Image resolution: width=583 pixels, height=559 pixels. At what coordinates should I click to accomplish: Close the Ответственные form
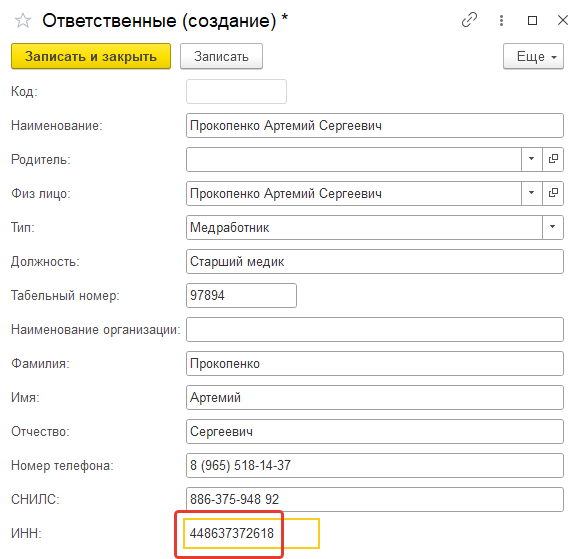563,20
